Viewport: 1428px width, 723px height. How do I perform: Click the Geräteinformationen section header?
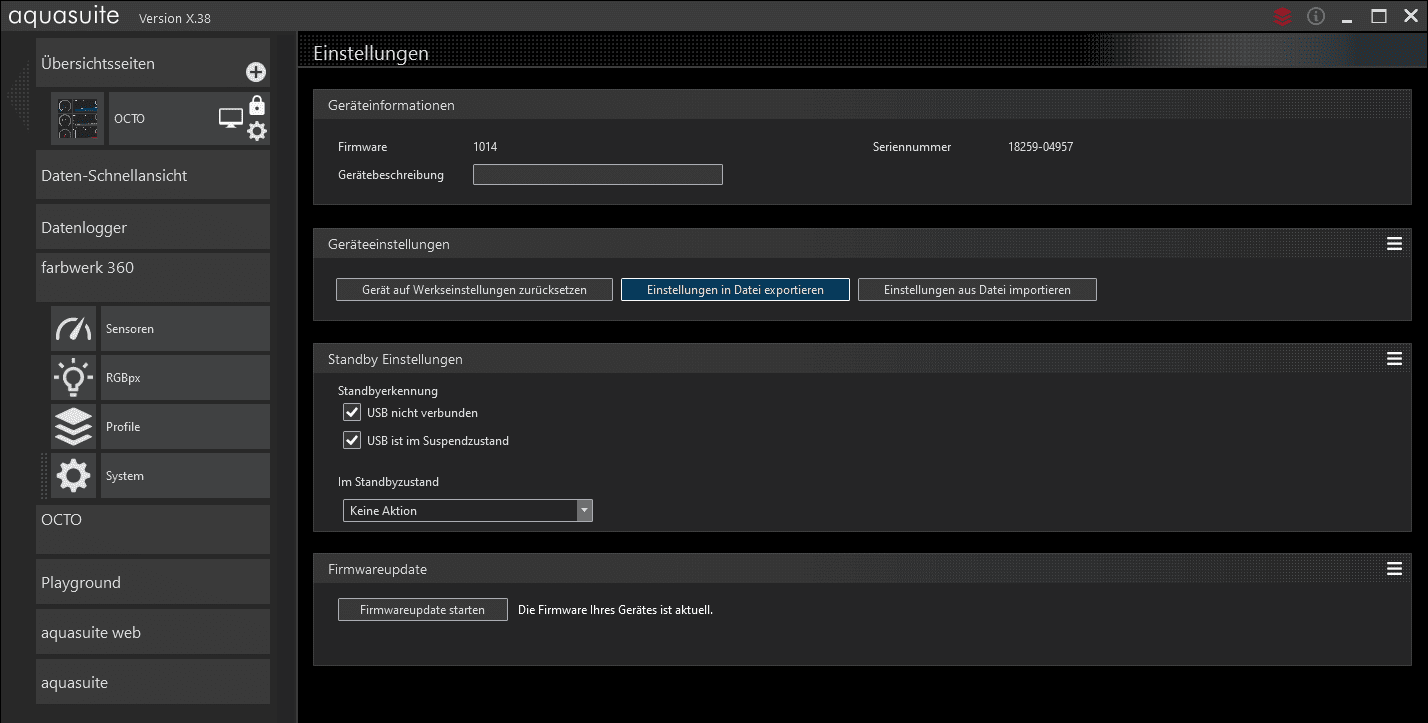click(x=862, y=105)
